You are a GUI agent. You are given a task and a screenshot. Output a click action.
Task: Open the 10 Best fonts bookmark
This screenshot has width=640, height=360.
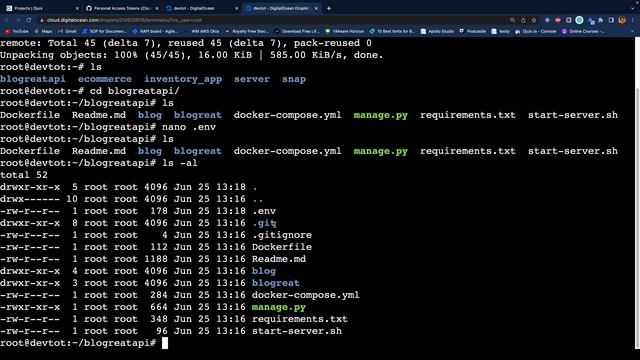pyautogui.click(x=392, y=31)
